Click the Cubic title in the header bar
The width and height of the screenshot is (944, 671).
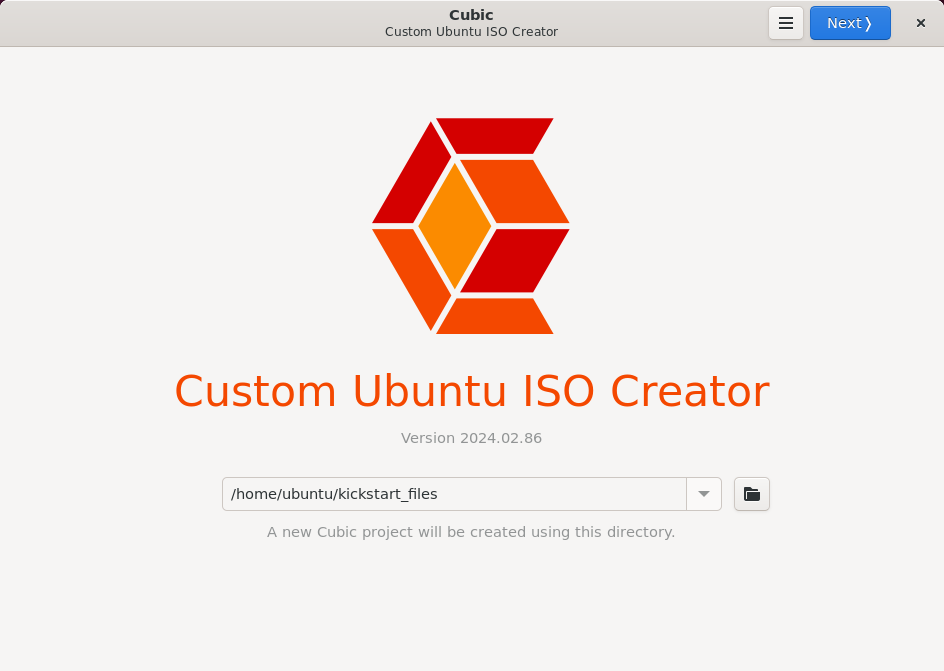(471, 15)
